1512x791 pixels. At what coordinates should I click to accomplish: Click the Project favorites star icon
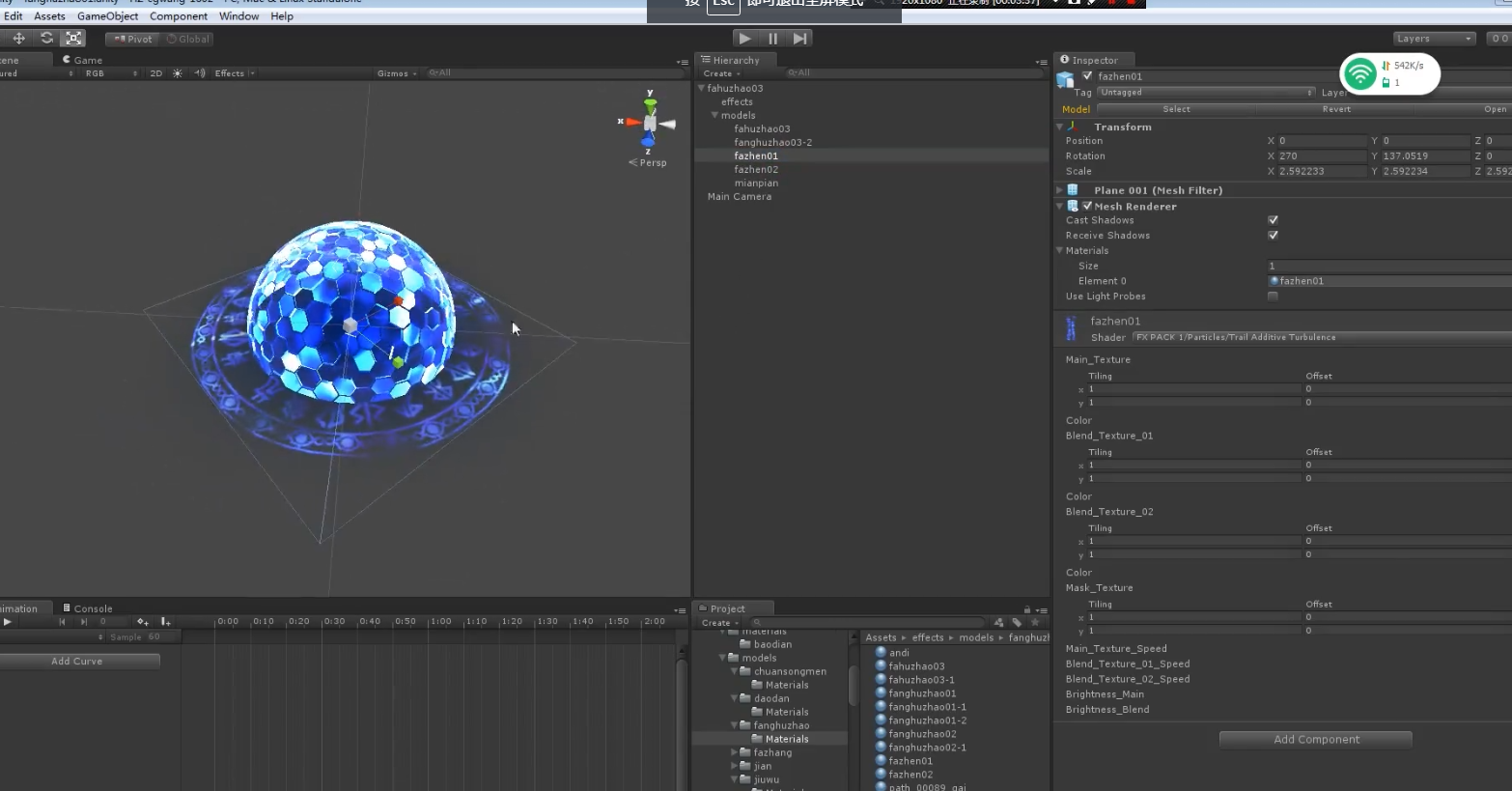[x=1035, y=623]
